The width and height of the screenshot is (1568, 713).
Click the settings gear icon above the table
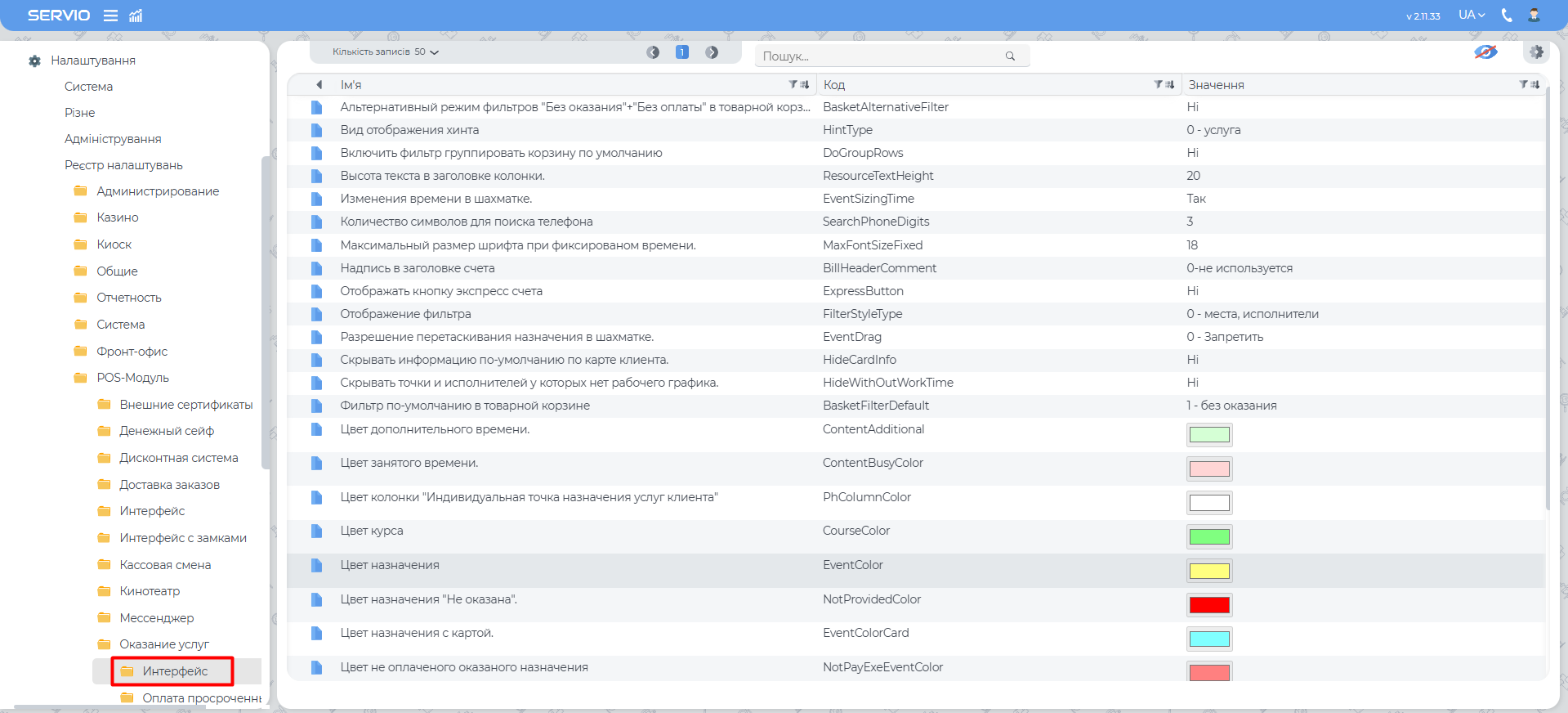pos(1536,52)
